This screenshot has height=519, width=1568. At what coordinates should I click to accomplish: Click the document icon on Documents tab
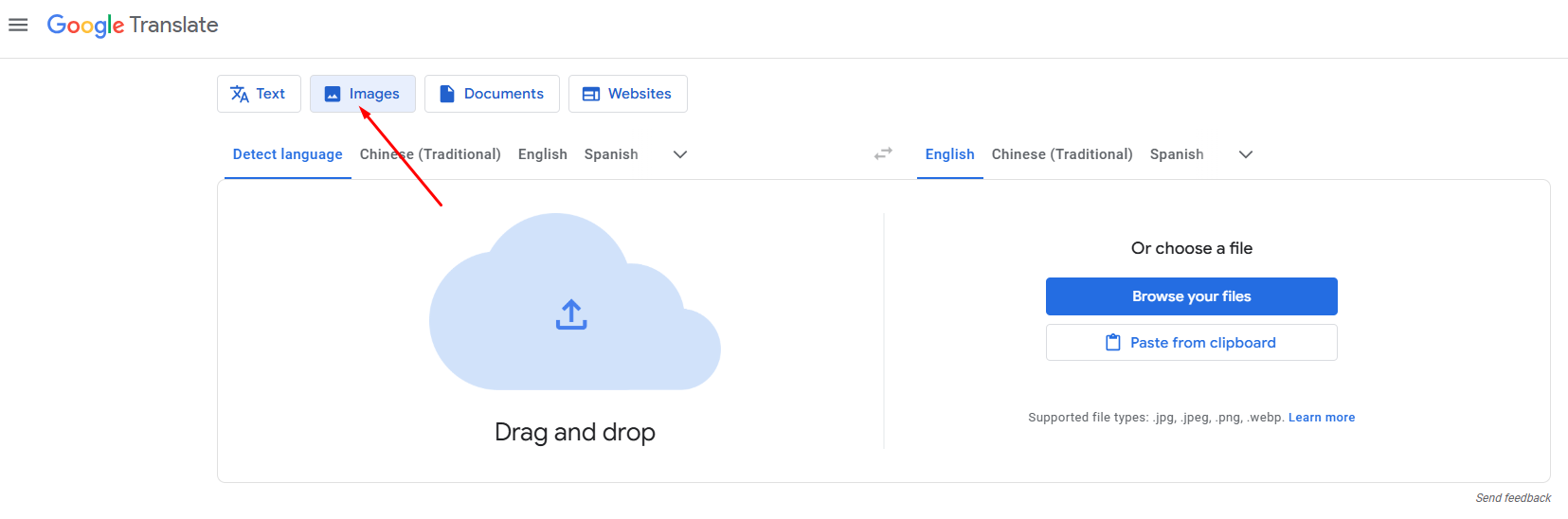(x=447, y=94)
